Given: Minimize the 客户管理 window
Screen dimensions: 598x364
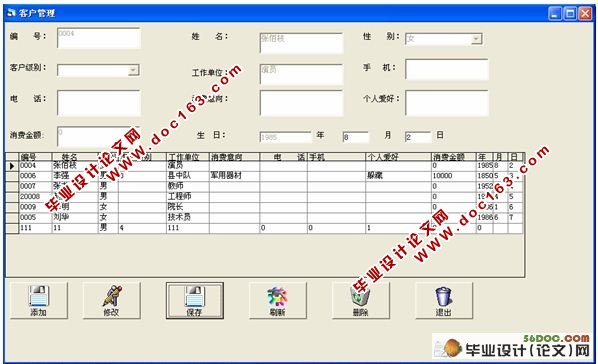Looking at the screenshot, I should pos(555,13).
